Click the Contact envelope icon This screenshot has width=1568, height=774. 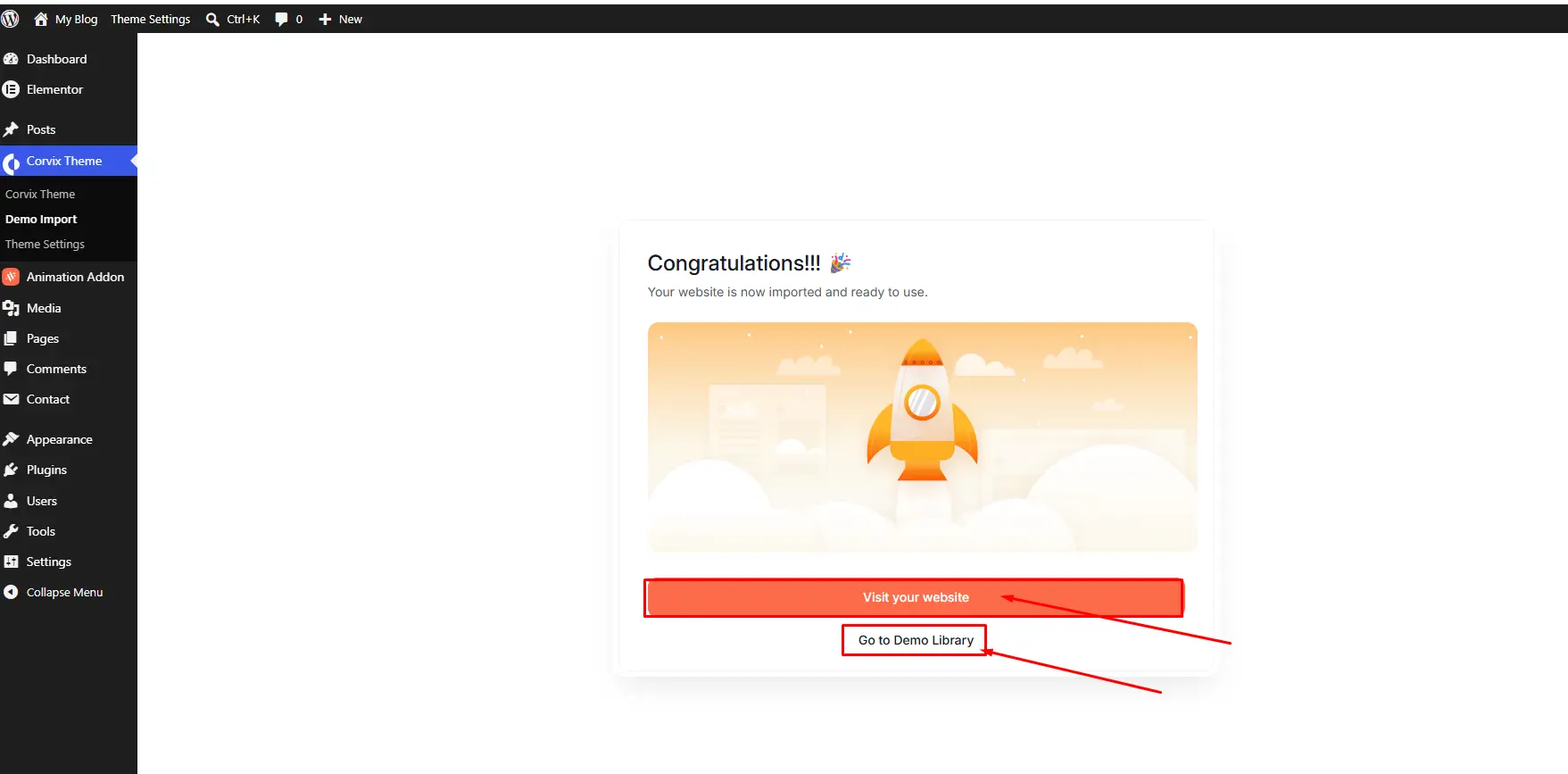tap(11, 399)
